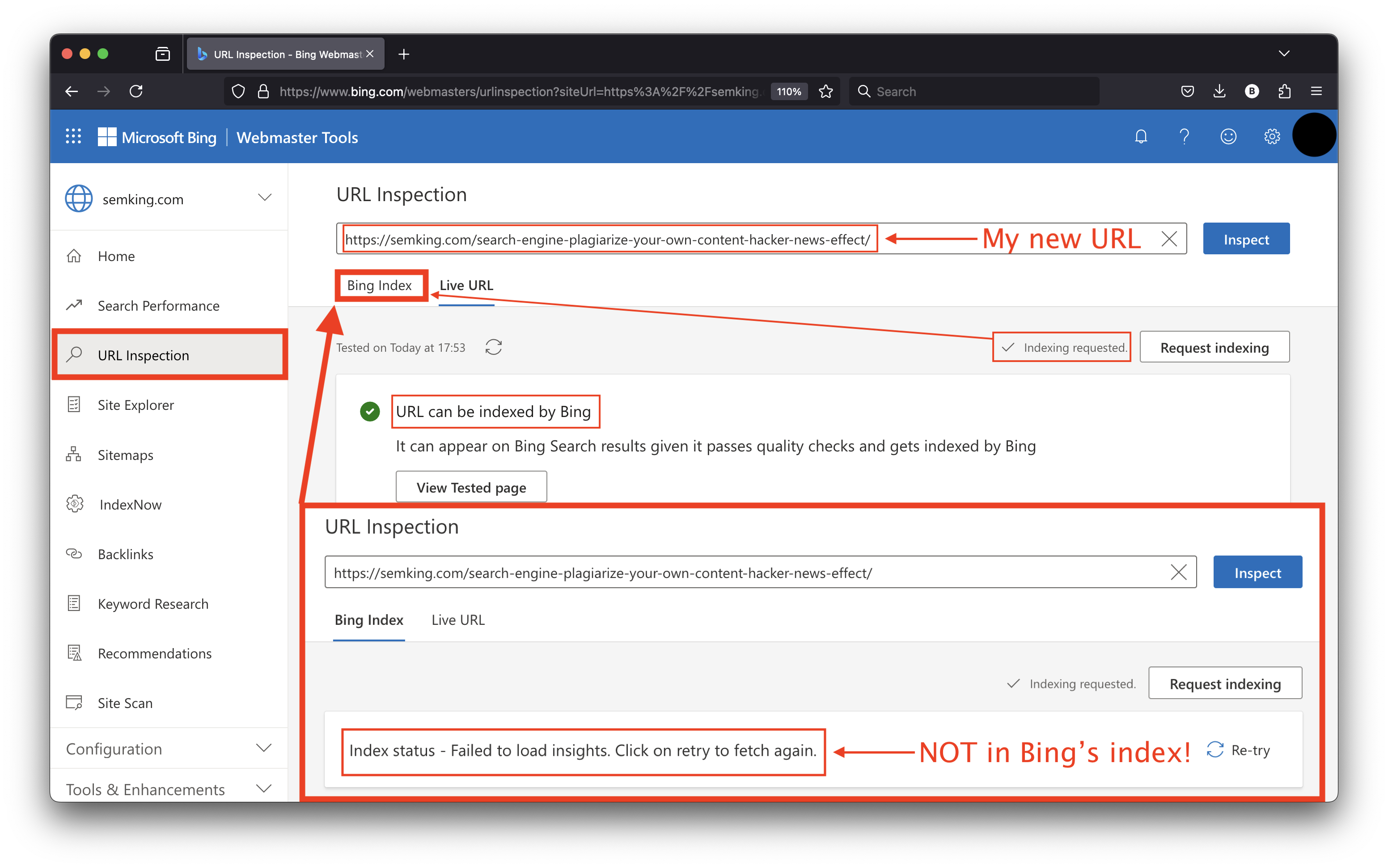Screen dimensions: 1388x868
Task: Switch to upper Live URL tab
Action: (466, 285)
